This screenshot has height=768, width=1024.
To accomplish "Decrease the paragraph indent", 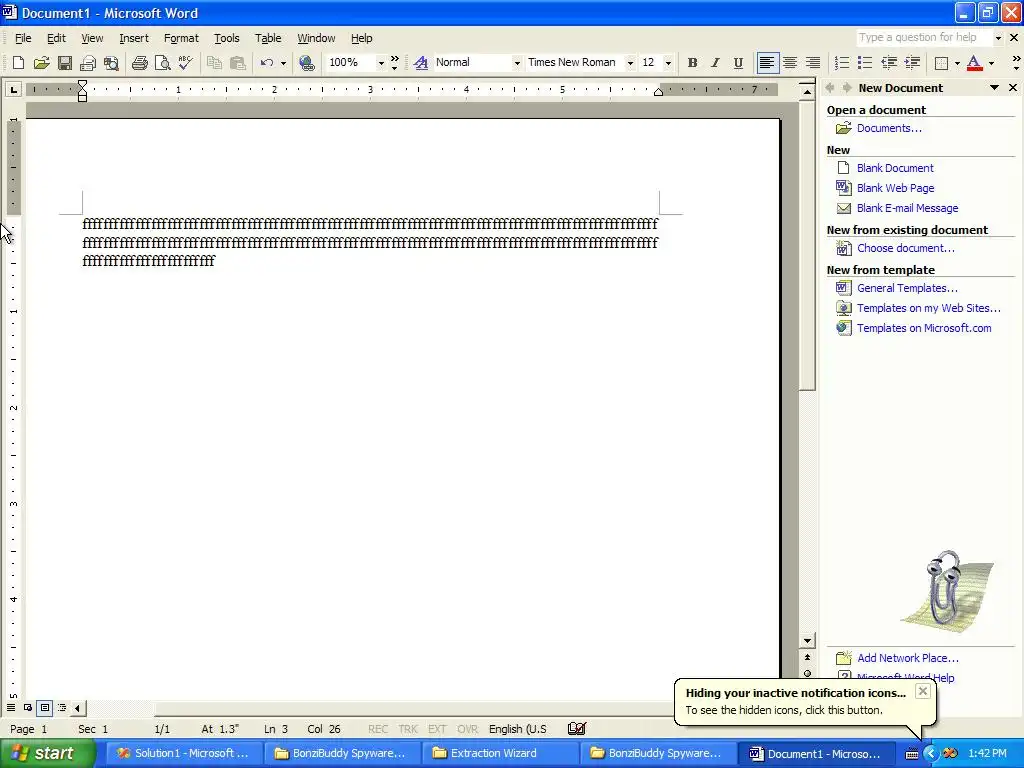I will click(889, 63).
